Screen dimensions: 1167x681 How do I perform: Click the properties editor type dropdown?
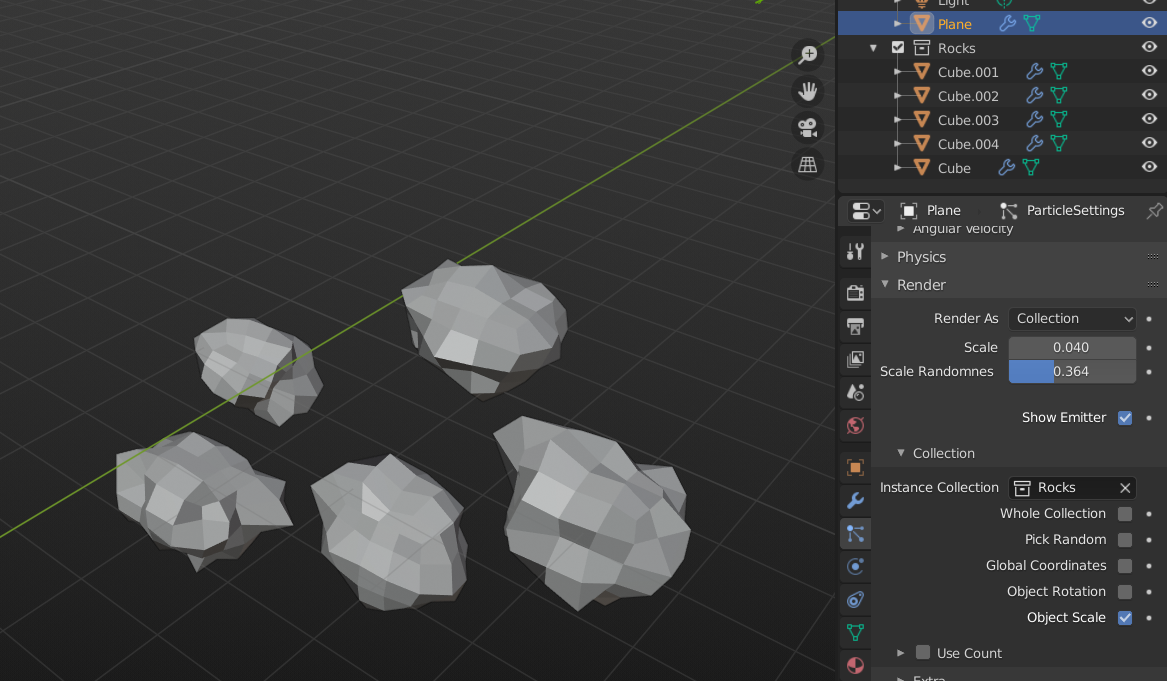(866, 211)
